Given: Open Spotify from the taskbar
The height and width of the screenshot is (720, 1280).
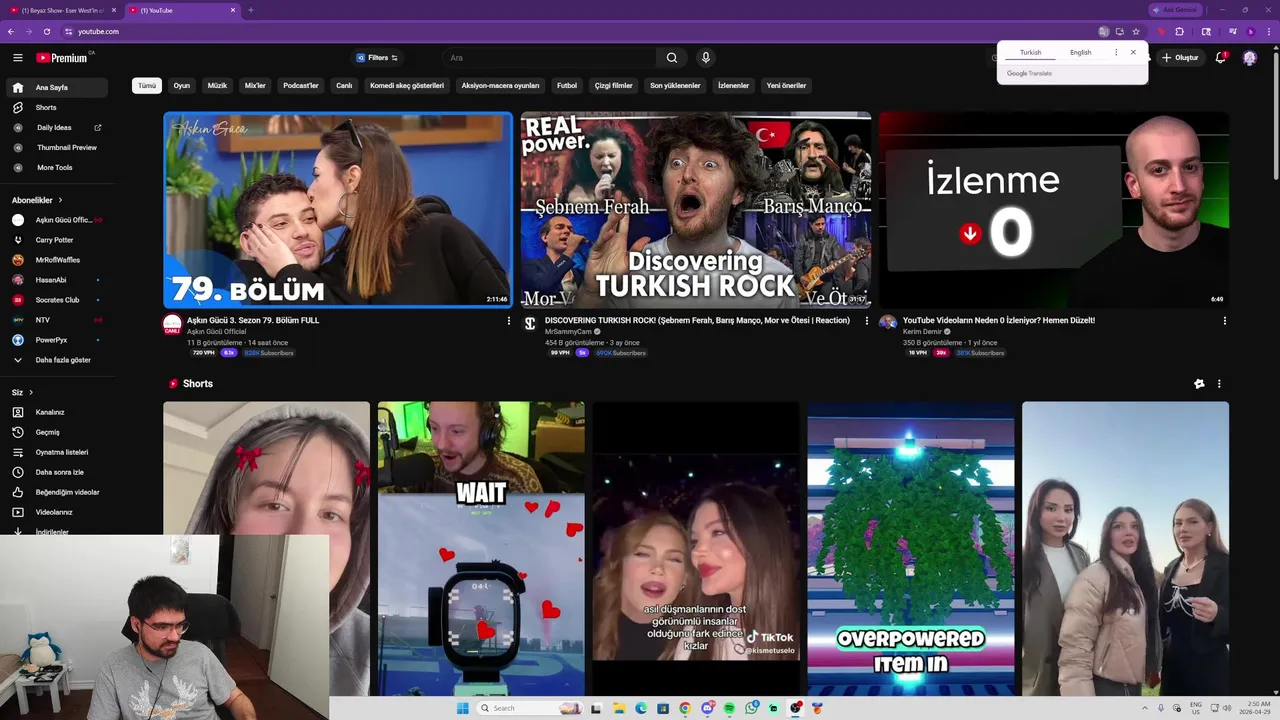Looking at the screenshot, I should [x=729, y=708].
